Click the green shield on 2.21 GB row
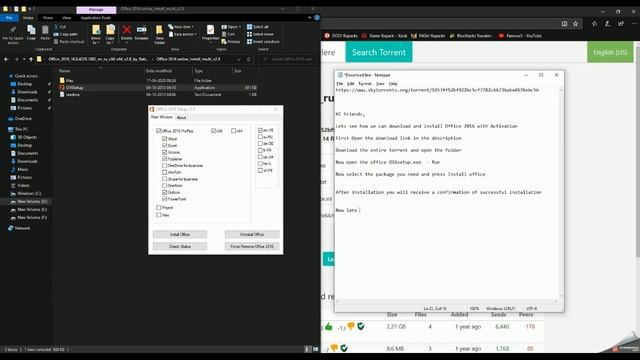Image resolution: width=640 pixels, height=360 pixels. (x=360, y=326)
